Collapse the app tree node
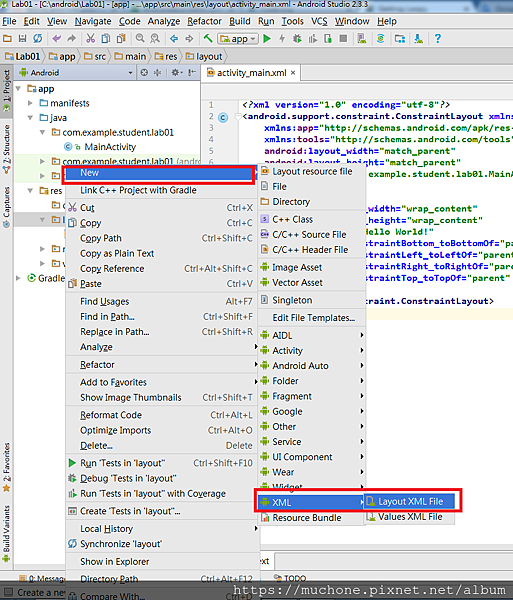Image resolution: width=513 pixels, height=600 pixels. pos(18,89)
